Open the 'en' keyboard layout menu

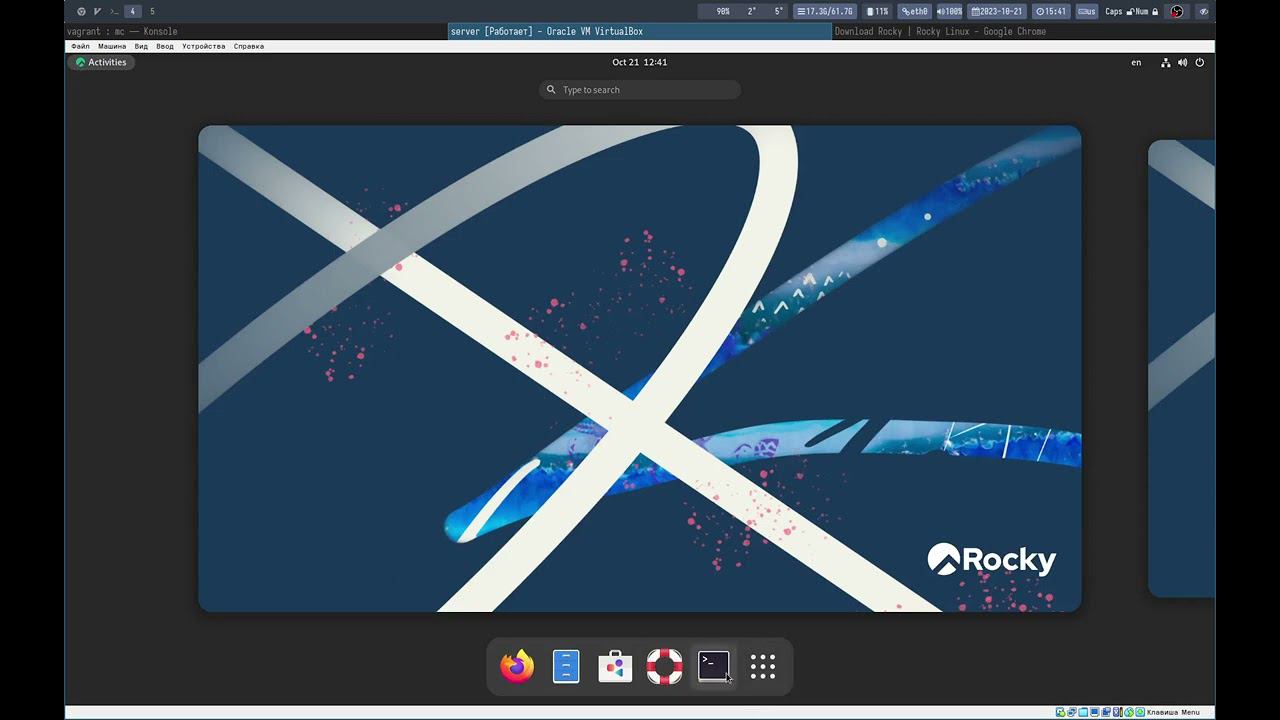pyautogui.click(x=1136, y=62)
